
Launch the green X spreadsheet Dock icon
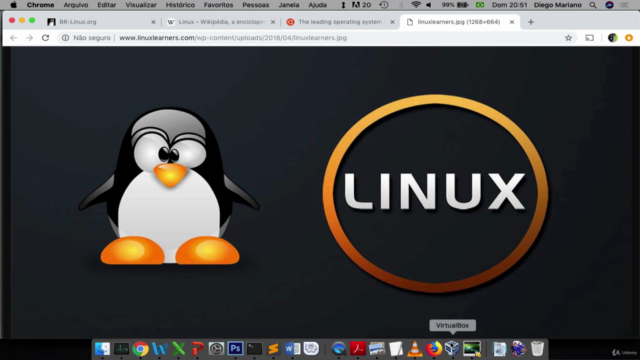click(178, 349)
